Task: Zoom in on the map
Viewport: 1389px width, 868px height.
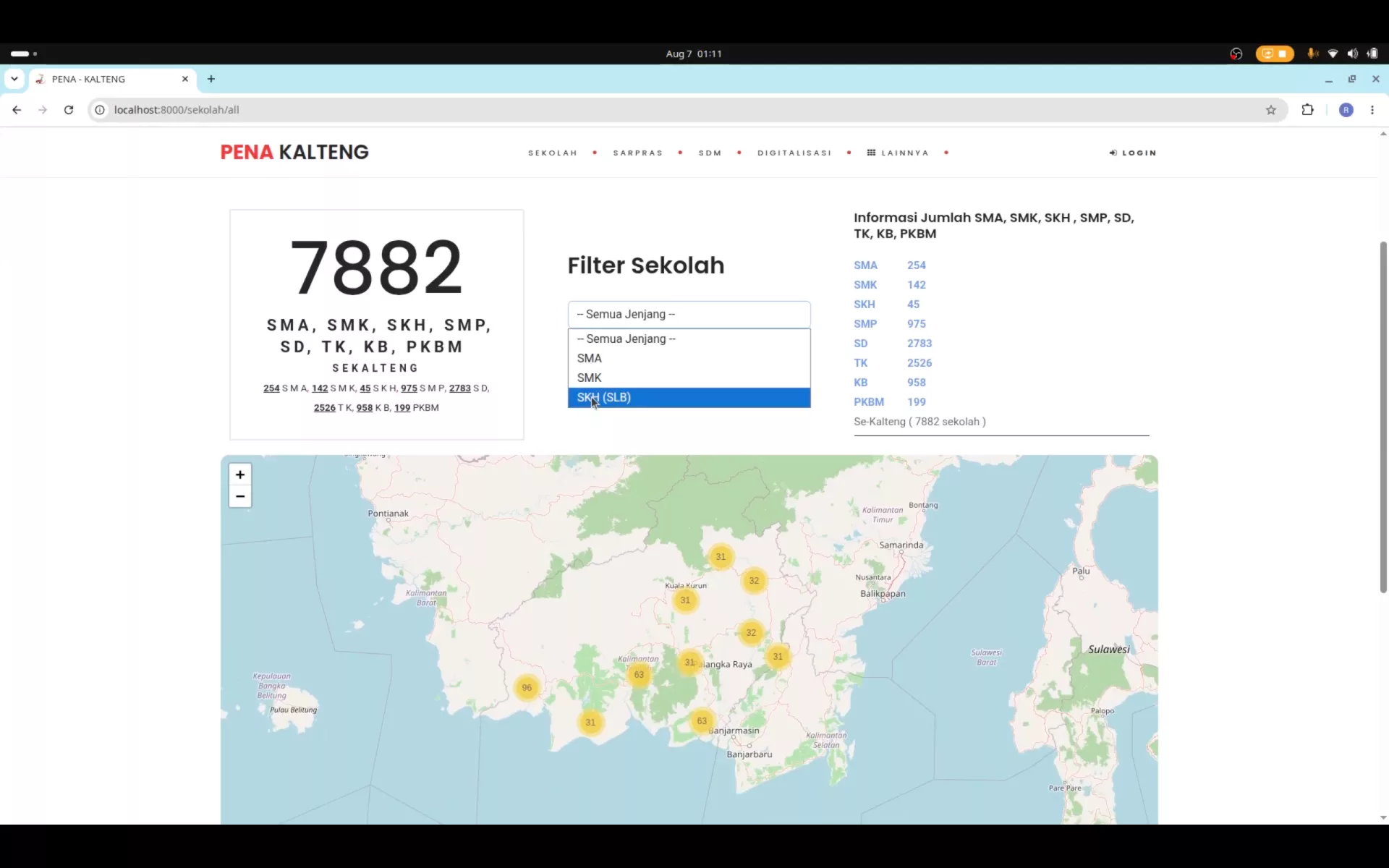Action: point(240,475)
